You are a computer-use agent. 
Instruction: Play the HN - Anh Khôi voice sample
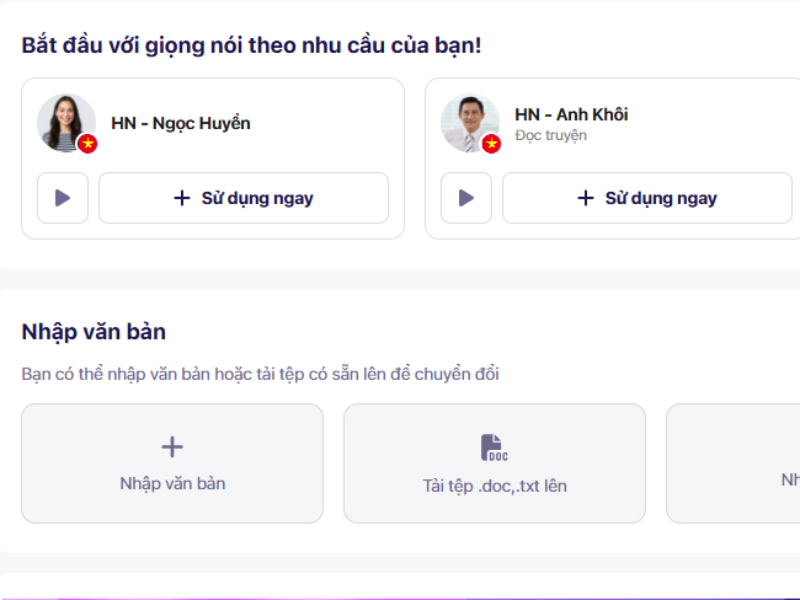click(466, 198)
